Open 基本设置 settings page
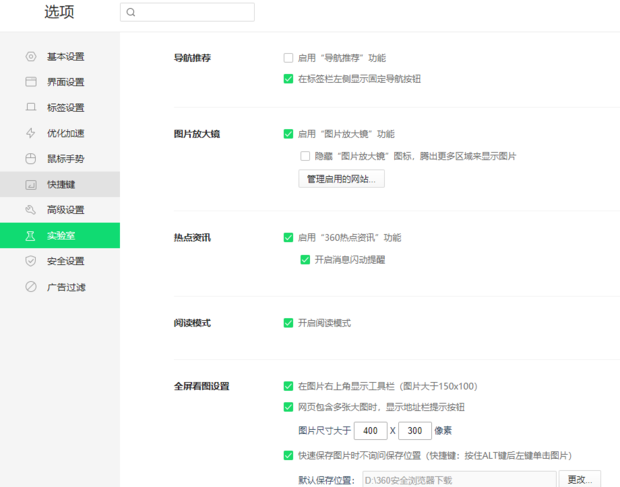The width and height of the screenshot is (620, 487). (x=60, y=57)
